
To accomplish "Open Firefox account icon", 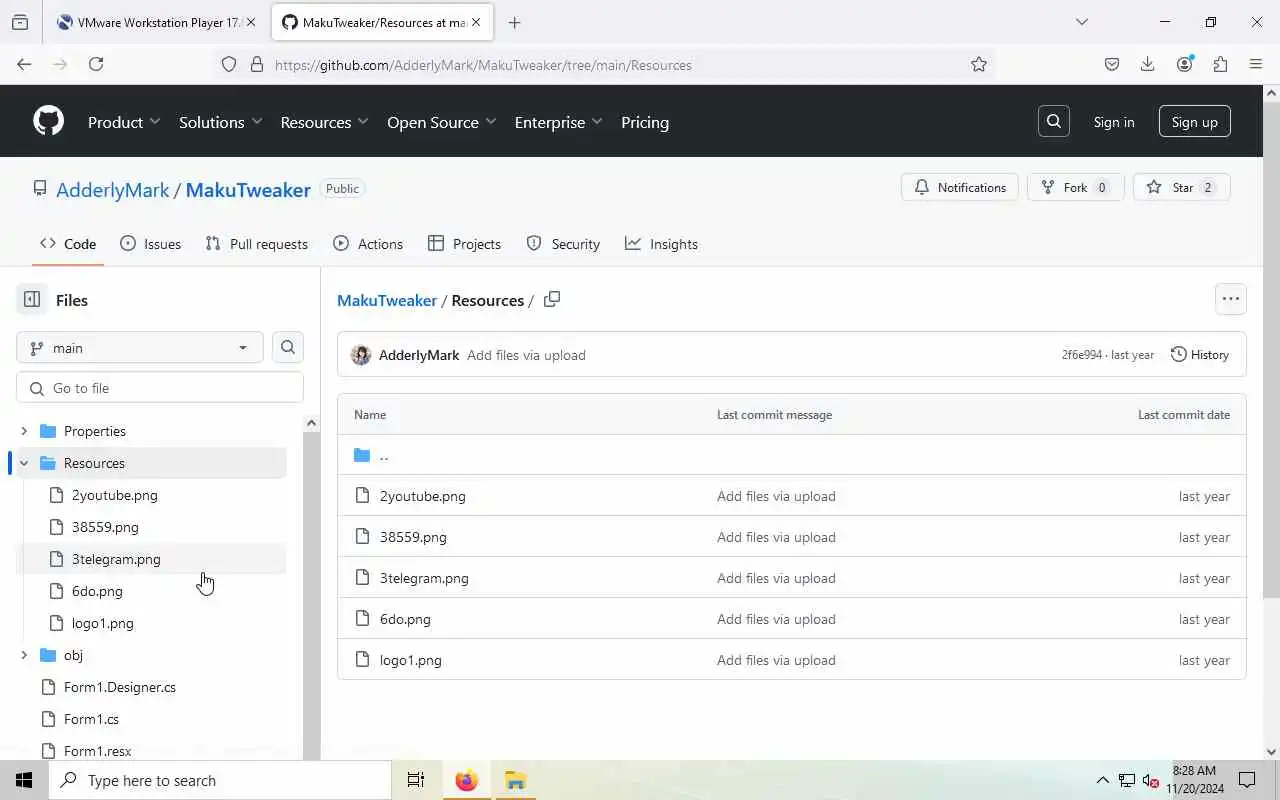I will pyautogui.click(x=1185, y=64).
